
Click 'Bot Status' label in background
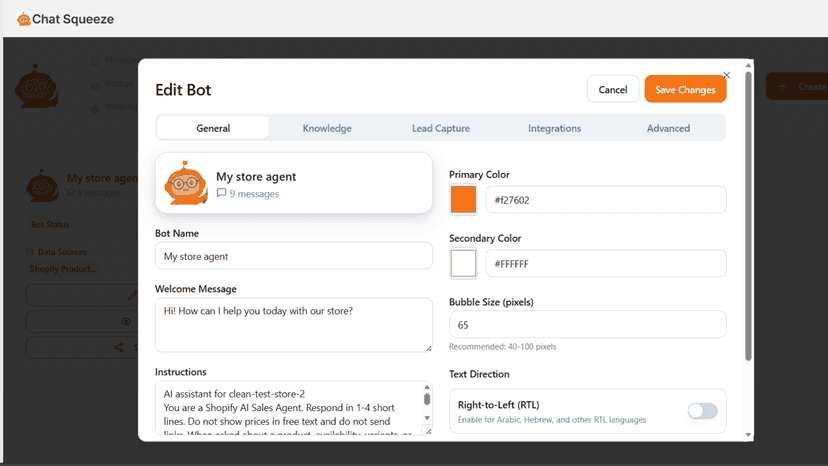click(50, 224)
